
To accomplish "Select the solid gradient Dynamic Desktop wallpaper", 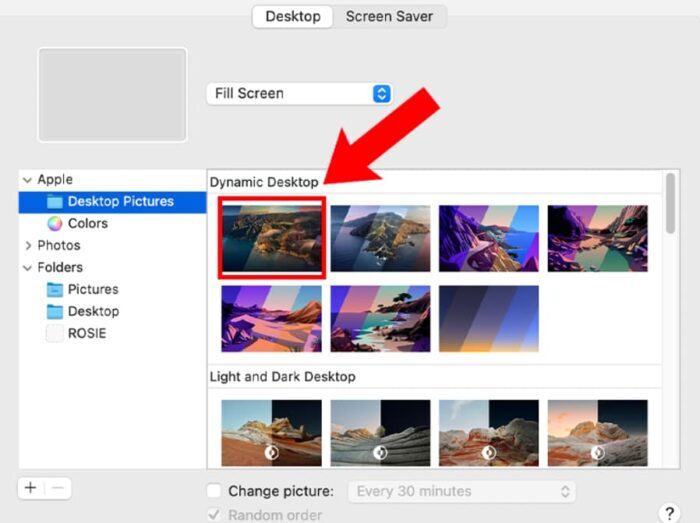I will [x=488, y=318].
